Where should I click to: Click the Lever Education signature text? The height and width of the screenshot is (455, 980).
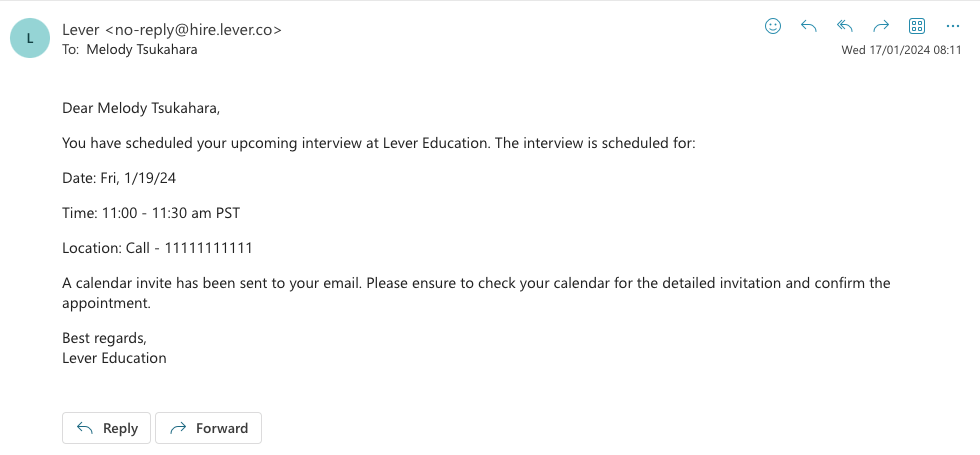tap(114, 358)
